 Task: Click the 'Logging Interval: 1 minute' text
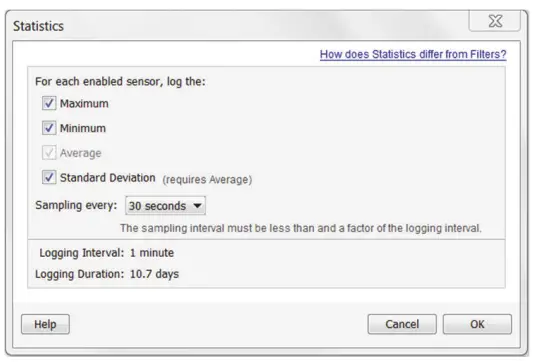(107, 253)
